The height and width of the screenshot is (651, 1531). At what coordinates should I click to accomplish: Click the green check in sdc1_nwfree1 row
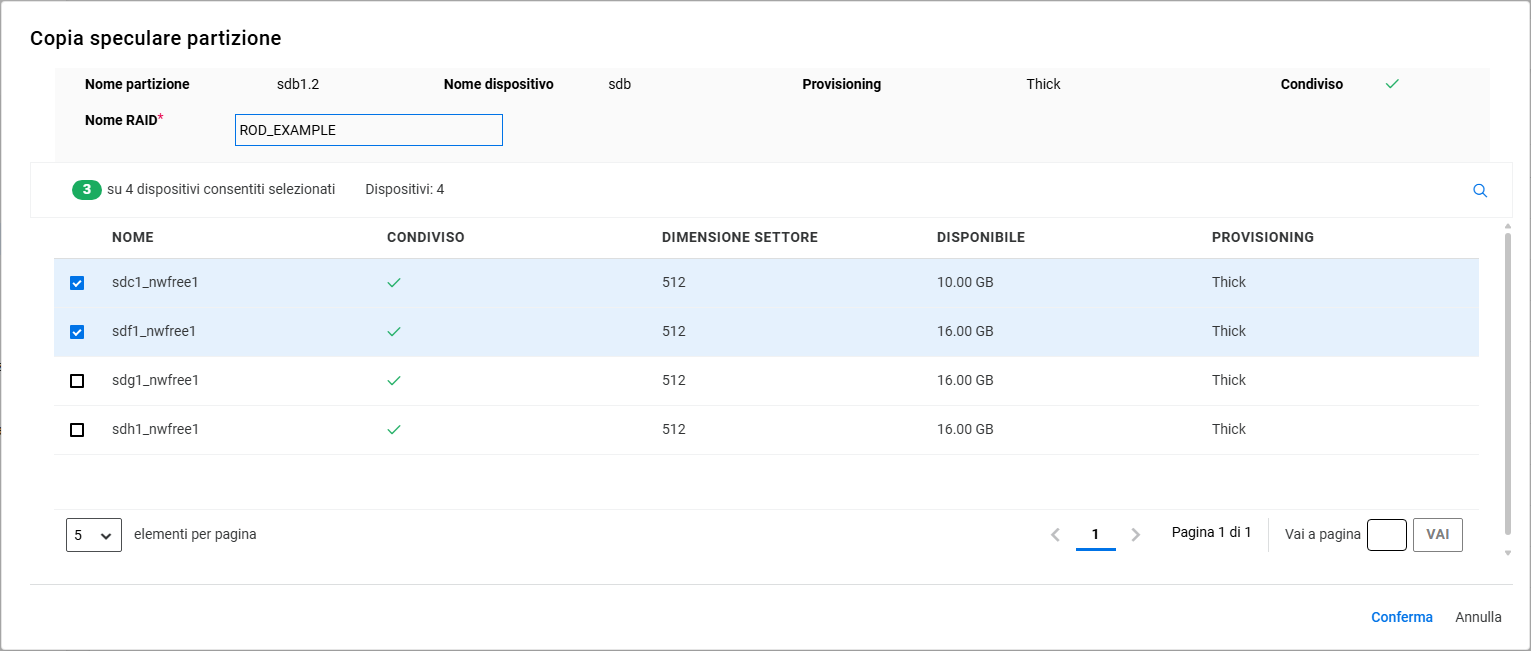[394, 283]
